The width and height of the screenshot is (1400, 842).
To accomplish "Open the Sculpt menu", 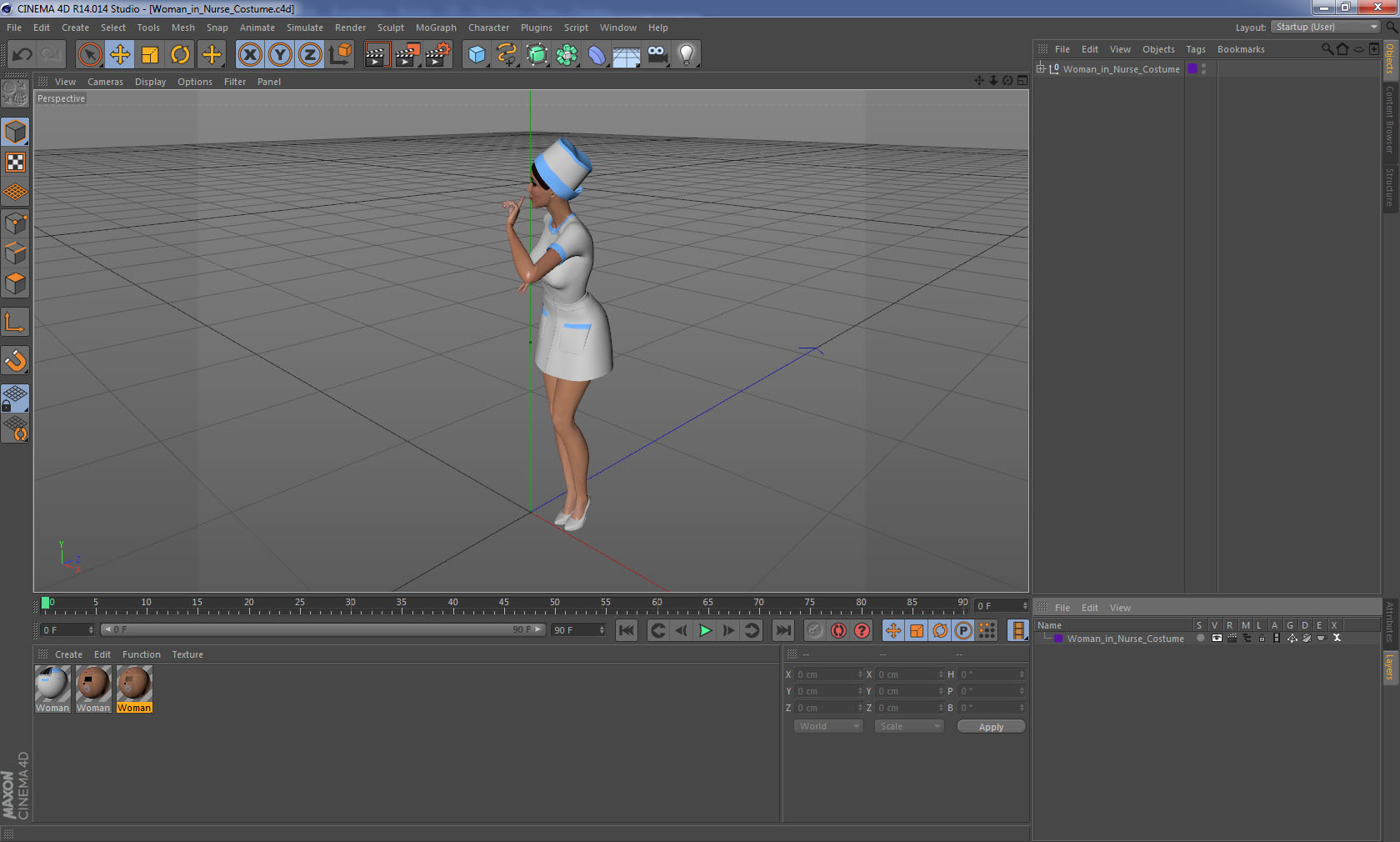I will click(390, 28).
